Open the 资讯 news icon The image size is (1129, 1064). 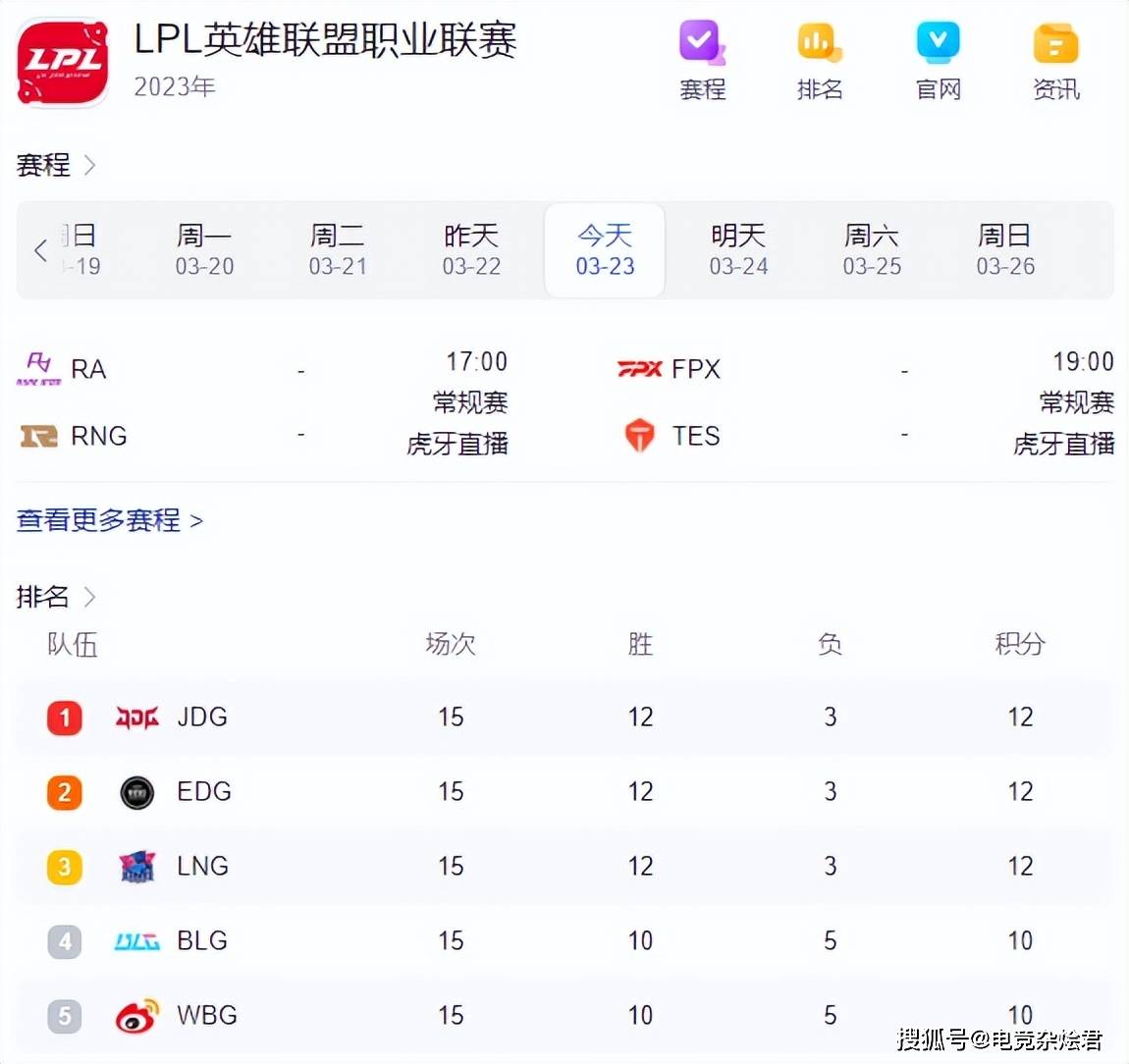coord(1055,45)
